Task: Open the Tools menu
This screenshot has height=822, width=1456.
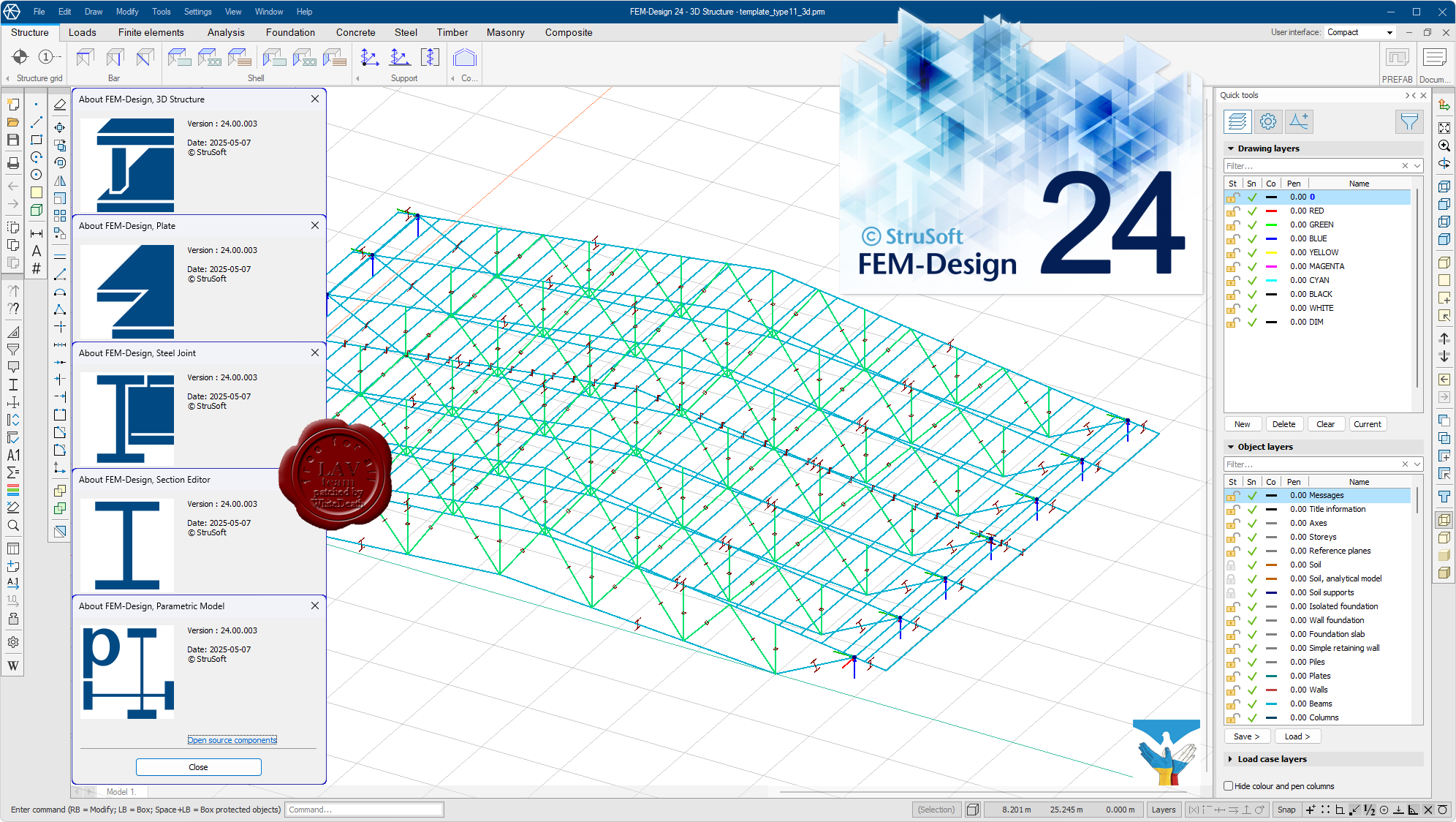Action: click(162, 12)
